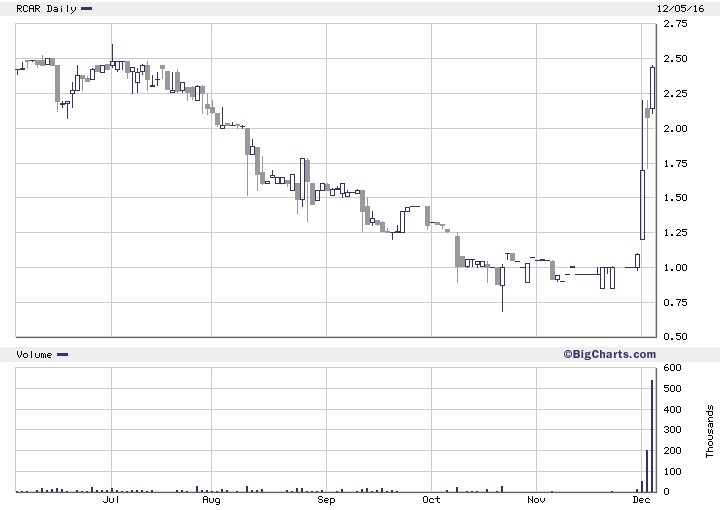Click the RCAR Daily chart title
Image resolution: width=720 pixels, height=510 pixels.
46,9
